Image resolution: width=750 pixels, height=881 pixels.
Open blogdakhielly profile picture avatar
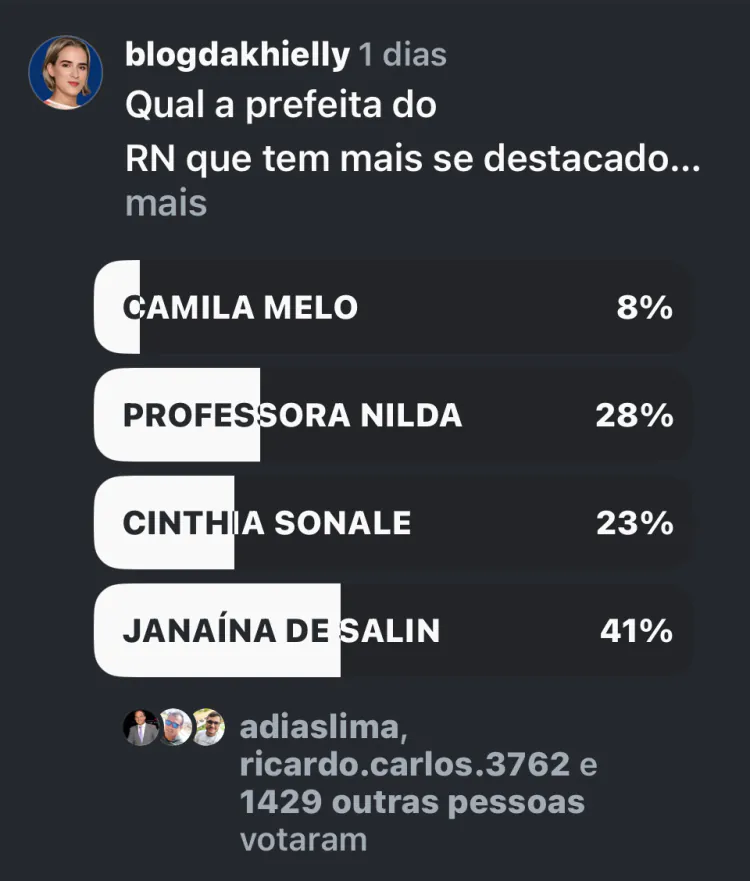pyautogui.click(x=66, y=72)
